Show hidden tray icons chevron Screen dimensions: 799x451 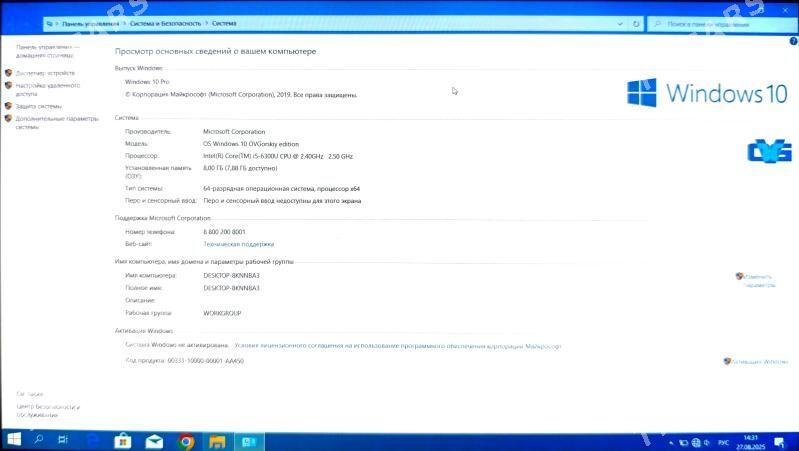pyautogui.click(x=672, y=443)
